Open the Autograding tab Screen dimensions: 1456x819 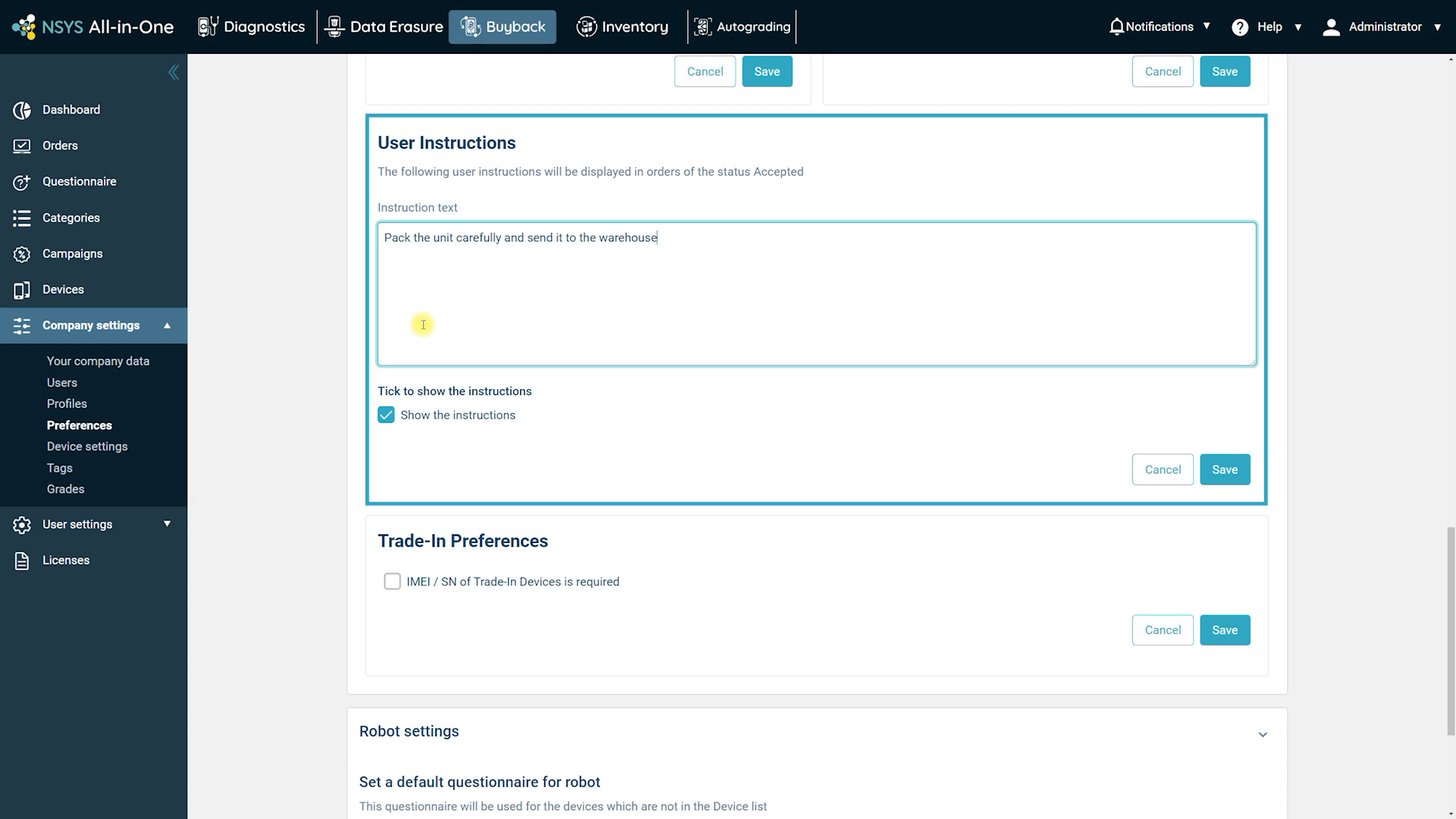(x=742, y=27)
